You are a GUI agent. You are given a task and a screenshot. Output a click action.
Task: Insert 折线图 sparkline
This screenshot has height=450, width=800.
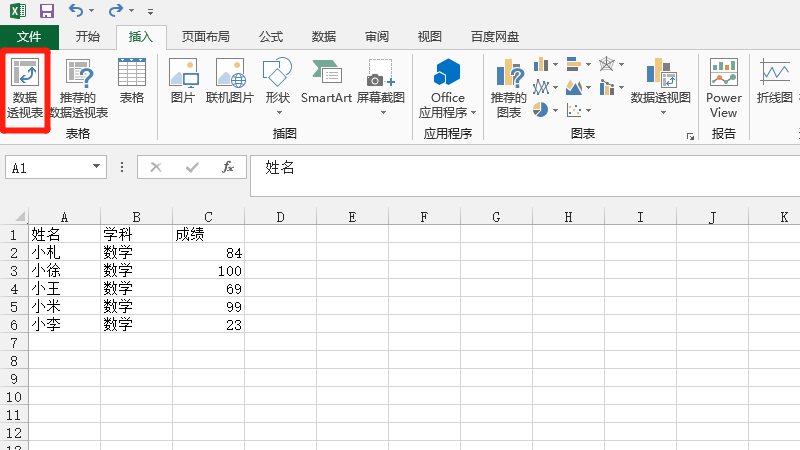click(775, 81)
